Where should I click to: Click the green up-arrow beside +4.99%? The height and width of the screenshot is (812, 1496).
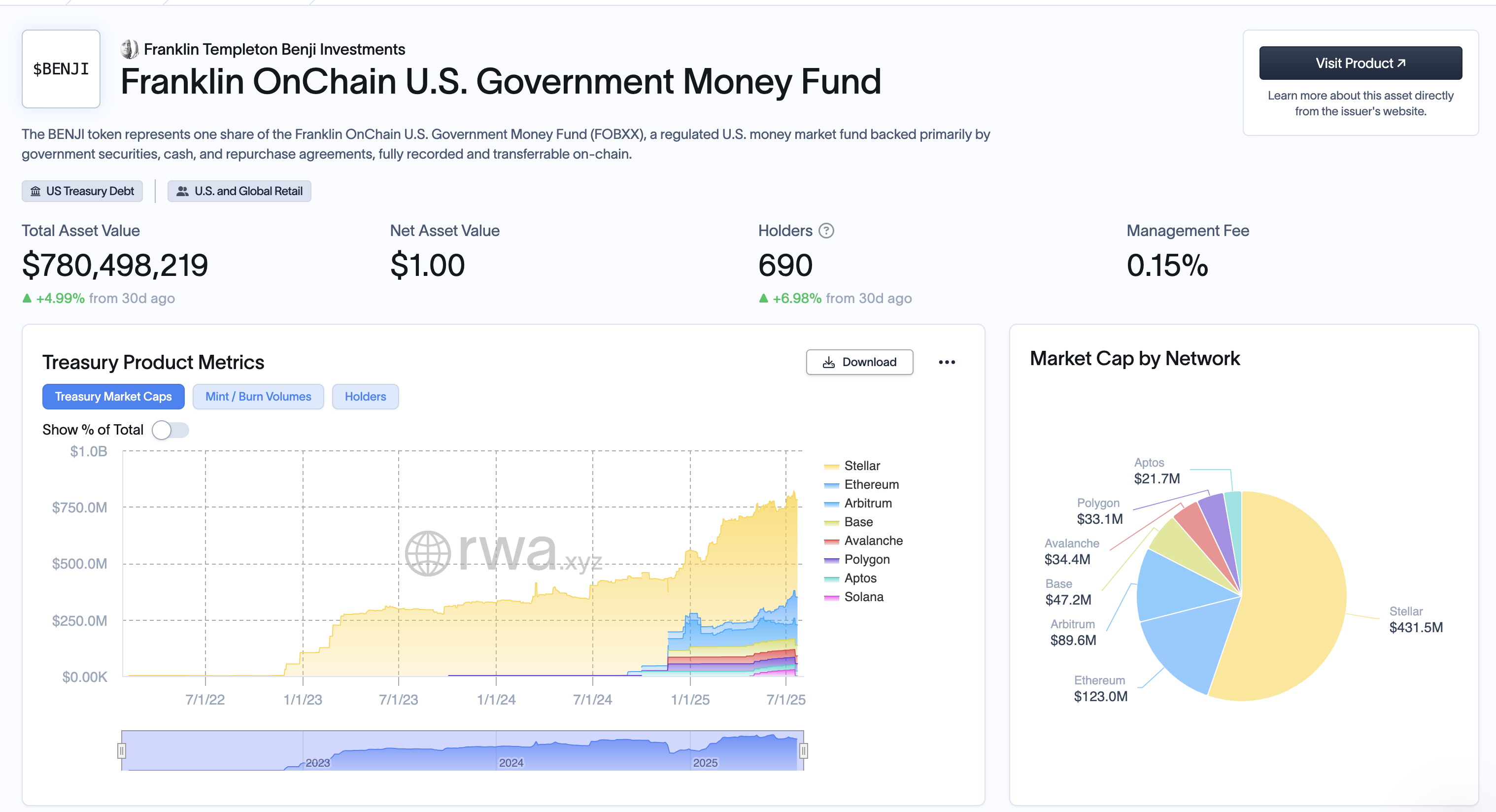coord(27,298)
